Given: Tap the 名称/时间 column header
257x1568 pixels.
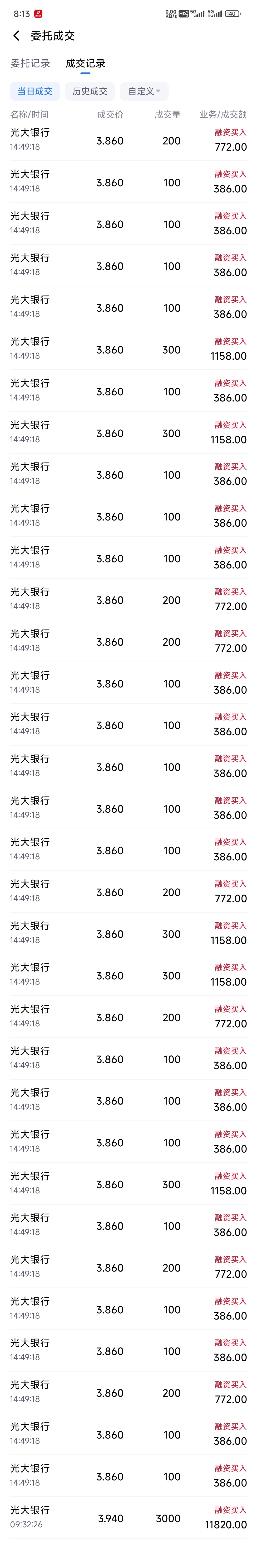Looking at the screenshot, I should pyautogui.click(x=29, y=114).
